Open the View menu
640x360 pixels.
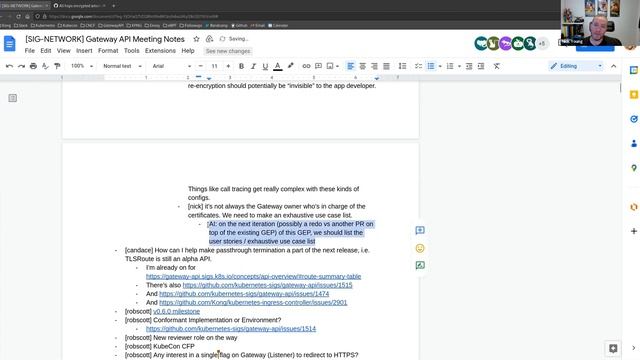pos(64,51)
